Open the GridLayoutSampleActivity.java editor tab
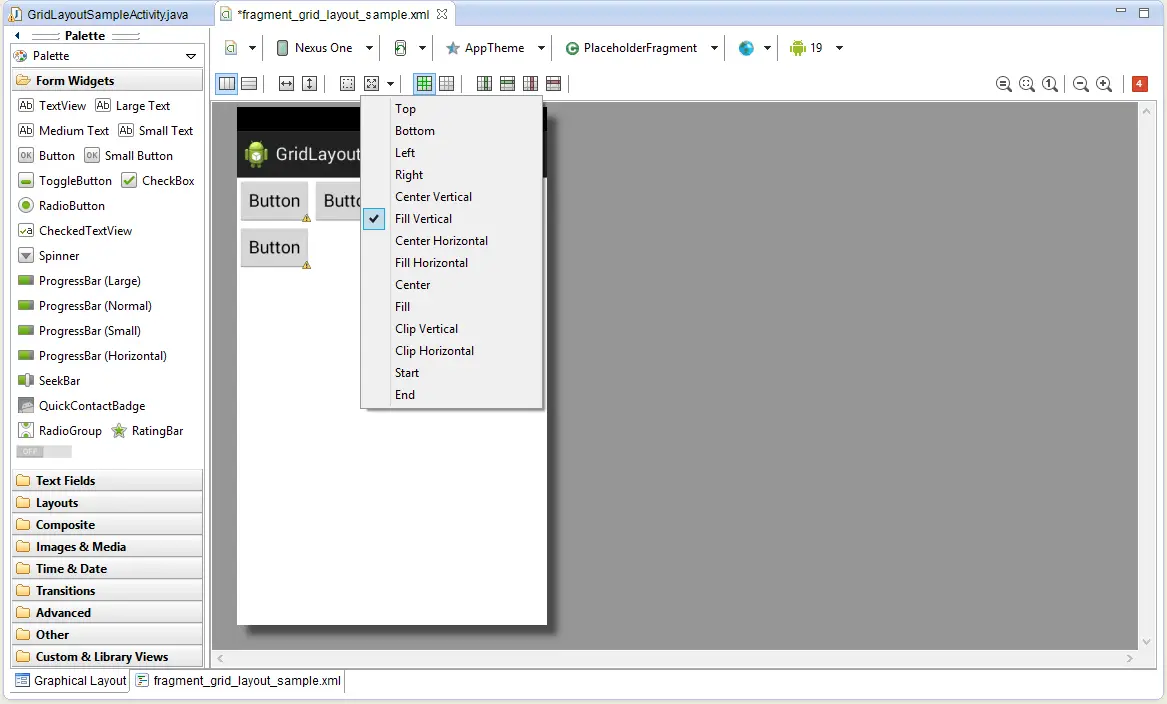Image resolution: width=1167 pixels, height=704 pixels. pos(107,15)
